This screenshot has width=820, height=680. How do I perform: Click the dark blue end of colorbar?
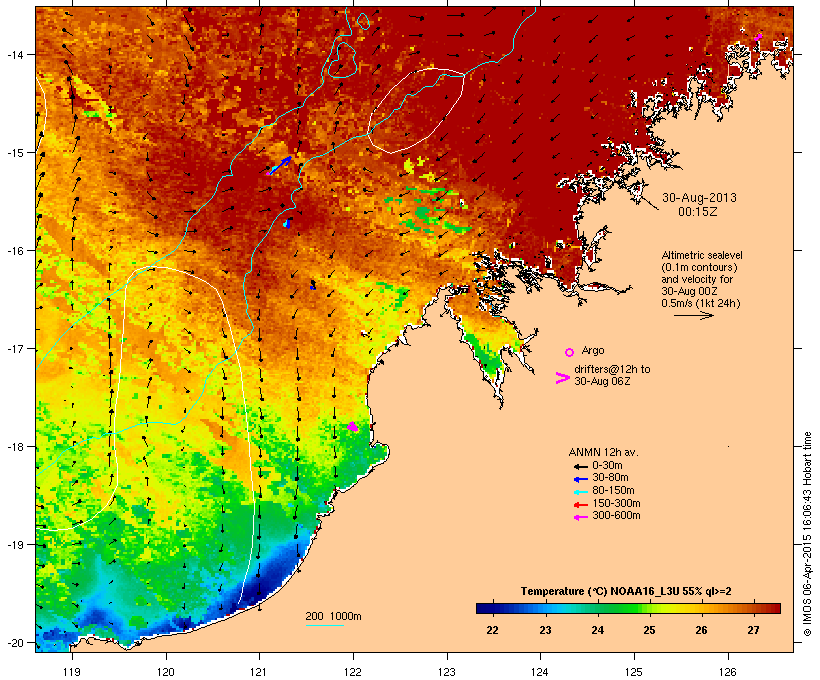[x=484, y=608]
